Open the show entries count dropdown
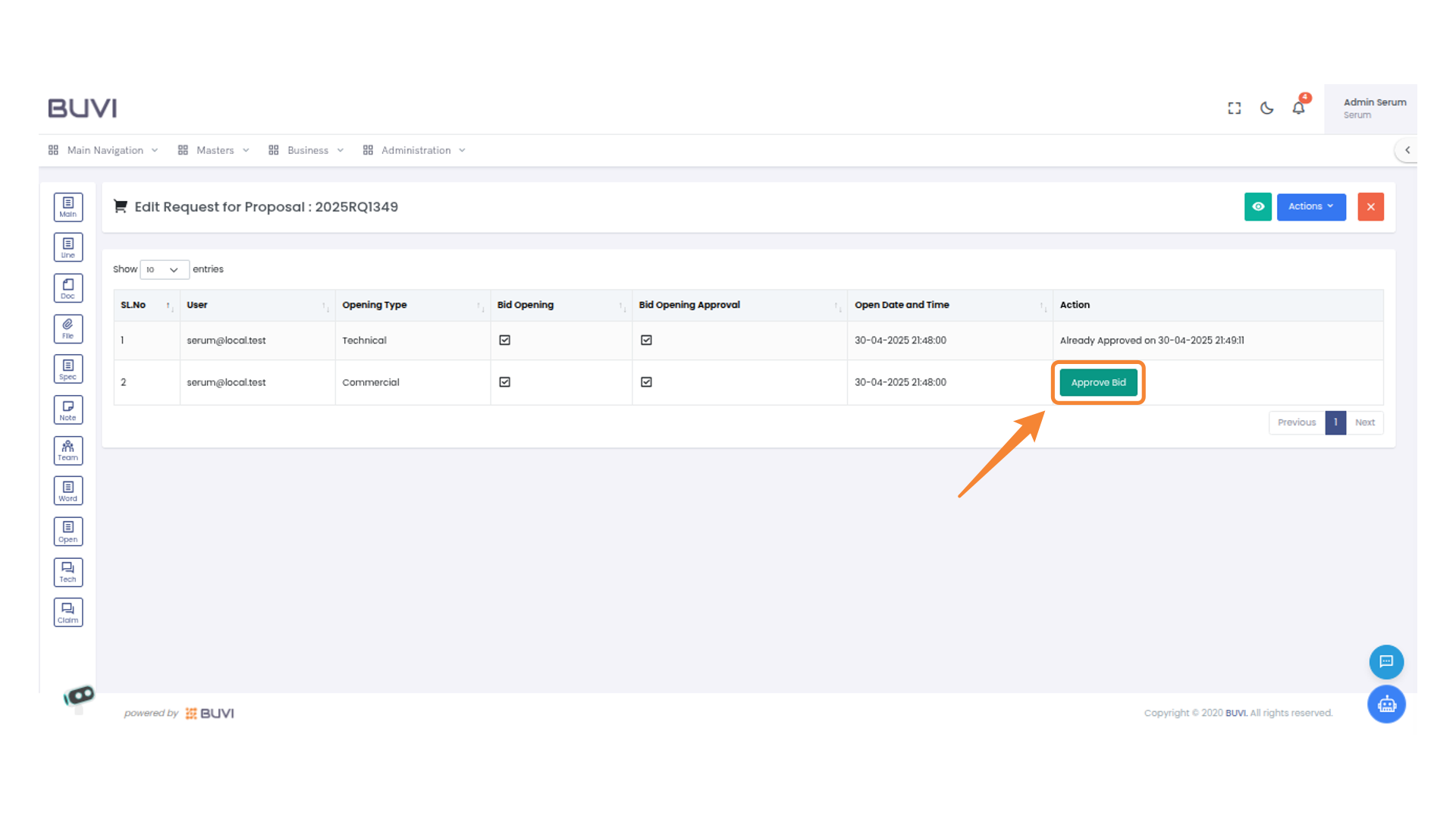 click(164, 269)
